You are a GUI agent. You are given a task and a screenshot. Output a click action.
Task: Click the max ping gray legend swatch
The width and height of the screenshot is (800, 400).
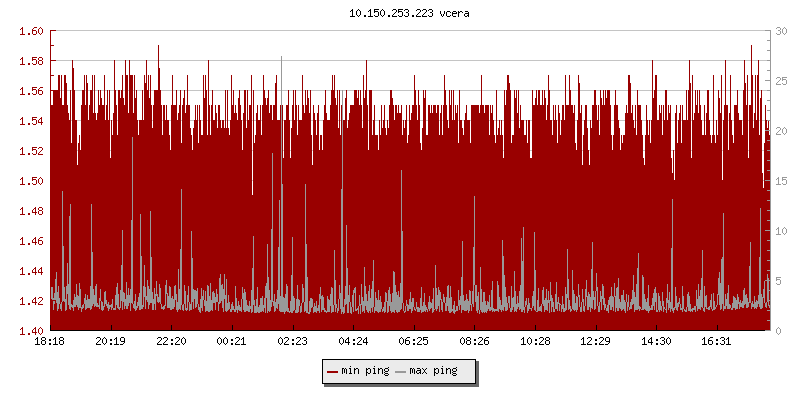point(401,371)
